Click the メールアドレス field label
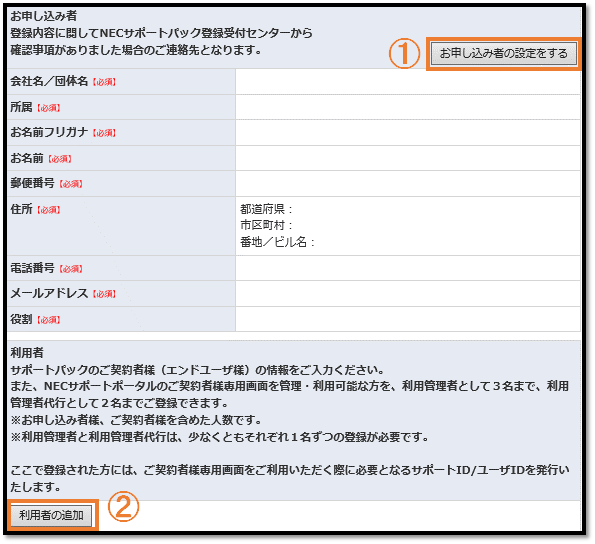Screen dimensions: 595x544 pyautogui.click(x=49, y=293)
